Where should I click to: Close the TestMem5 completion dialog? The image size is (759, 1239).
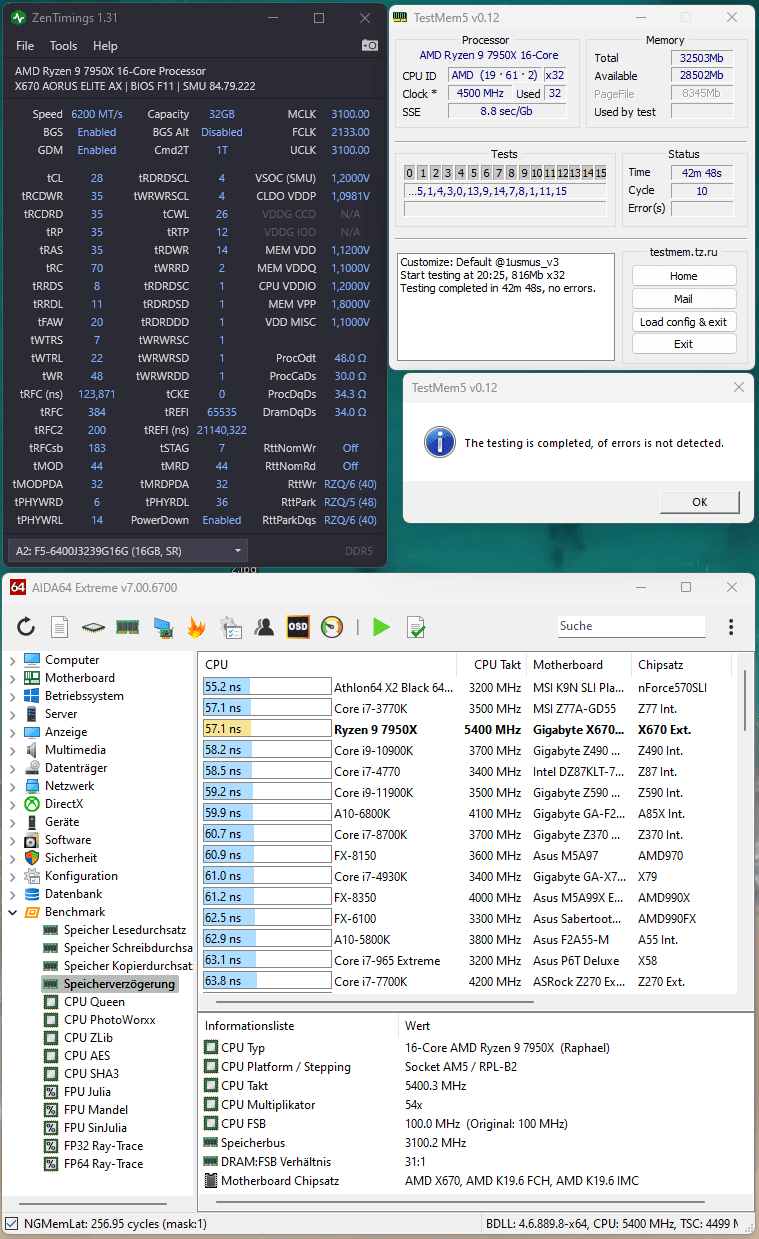[739, 387]
